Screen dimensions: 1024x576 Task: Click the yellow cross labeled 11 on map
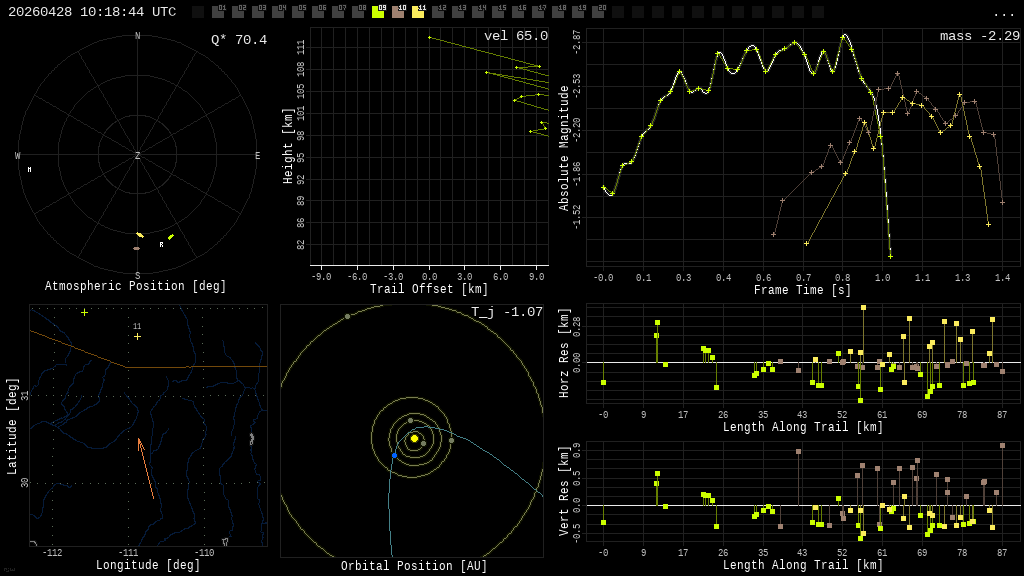pos(137,336)
